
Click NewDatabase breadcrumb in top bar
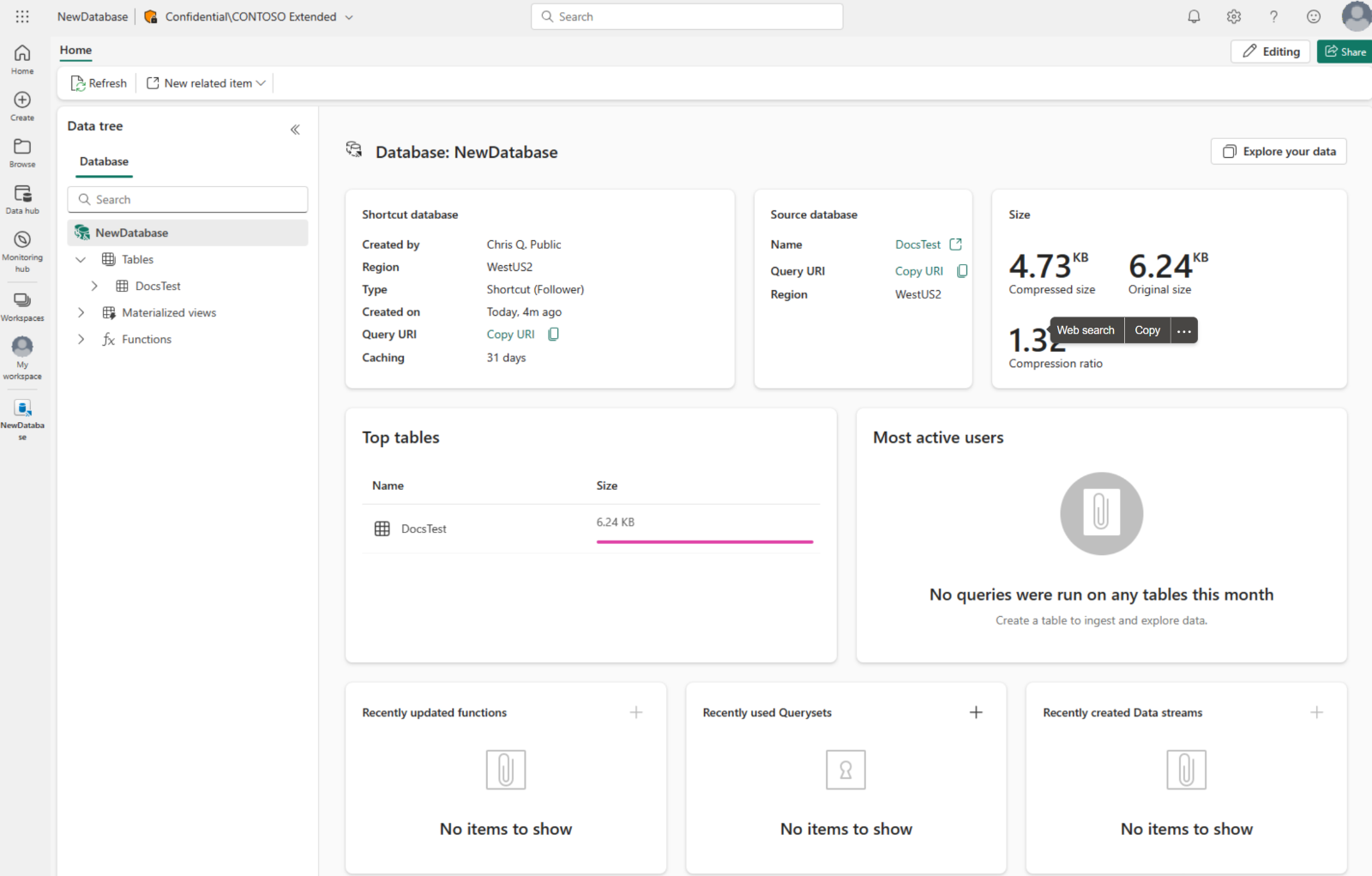coord(93,16)
